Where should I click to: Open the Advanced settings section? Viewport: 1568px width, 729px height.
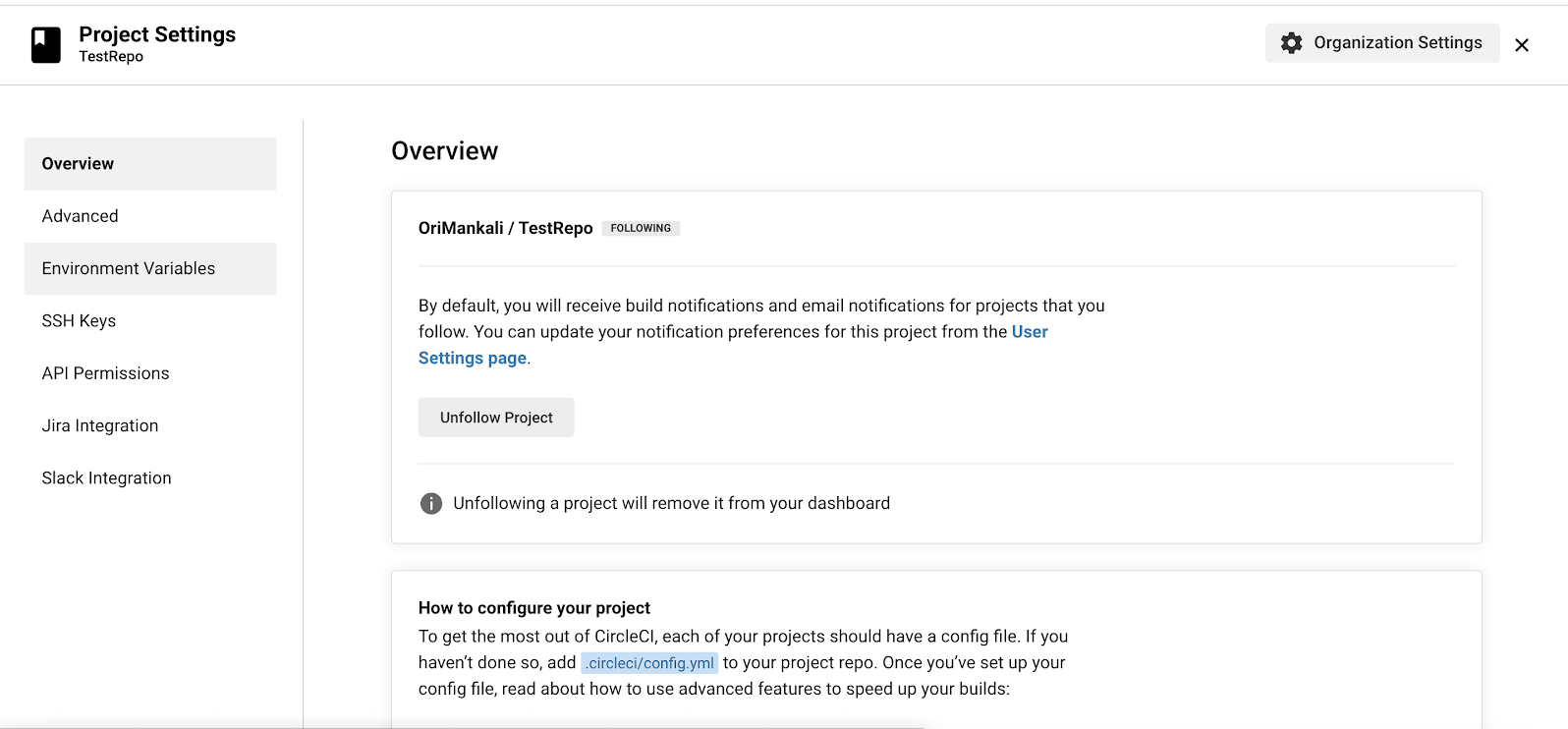tap(150, 216)
